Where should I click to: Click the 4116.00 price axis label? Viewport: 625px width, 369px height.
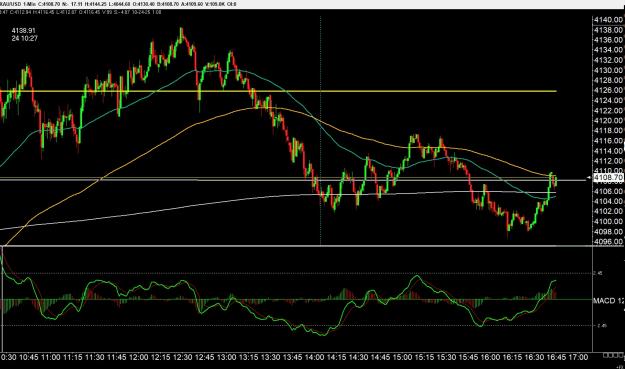[x=609, y=141]
